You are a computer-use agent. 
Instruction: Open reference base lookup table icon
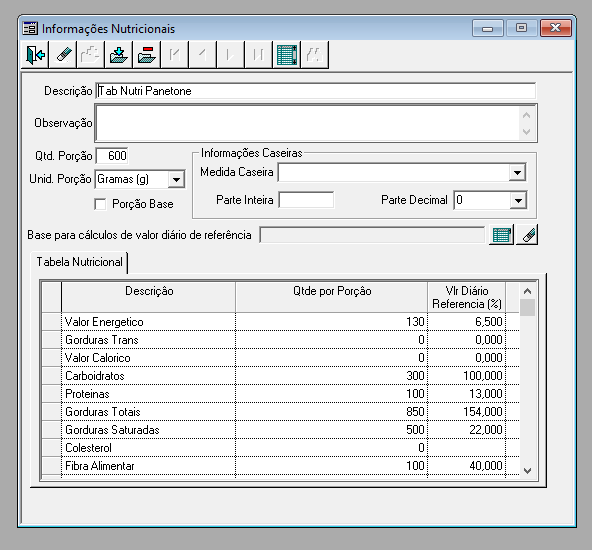point(501,235)
